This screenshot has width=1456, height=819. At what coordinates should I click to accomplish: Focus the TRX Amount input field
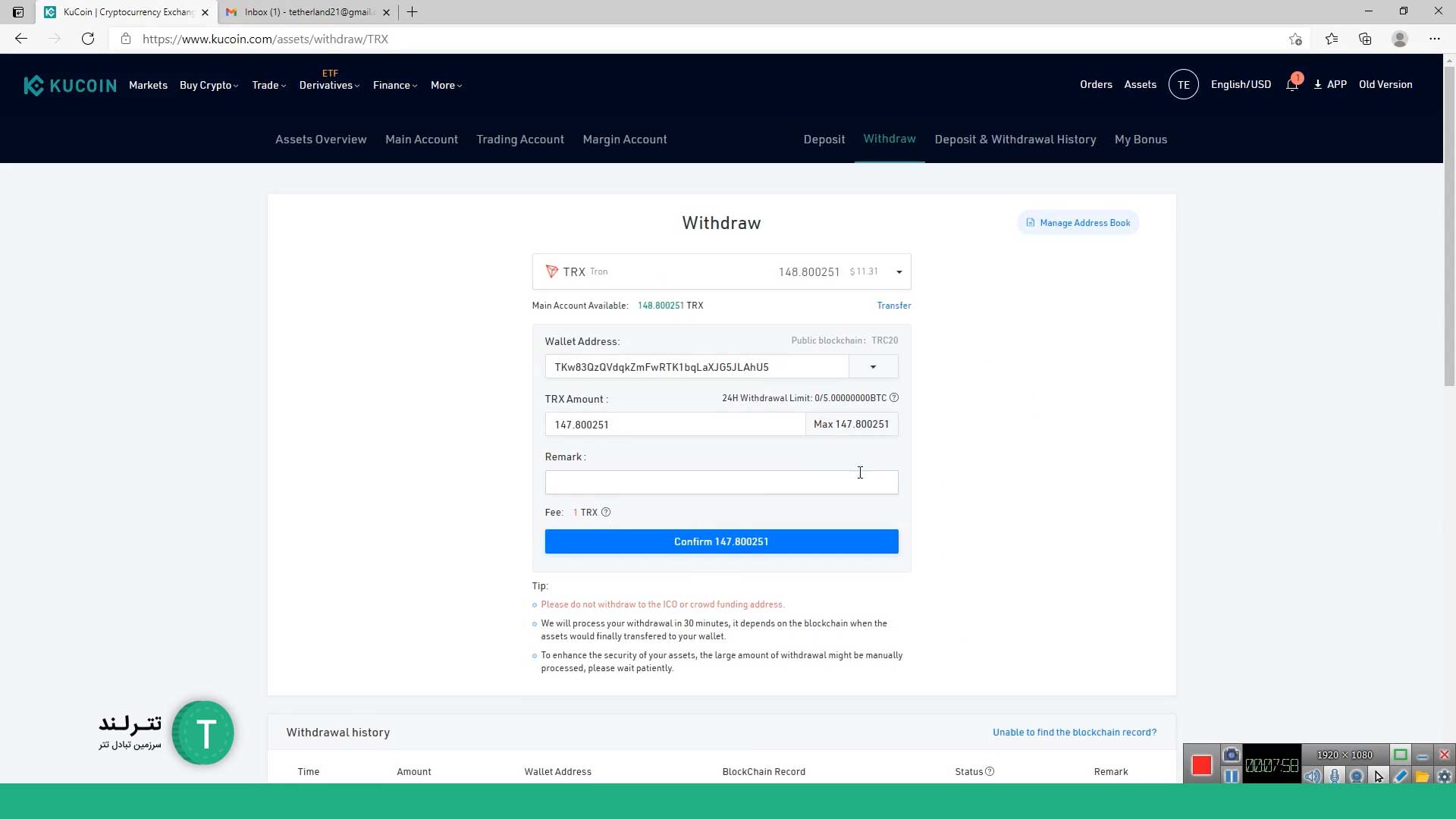pyautogui.click(x=675, y=425)
